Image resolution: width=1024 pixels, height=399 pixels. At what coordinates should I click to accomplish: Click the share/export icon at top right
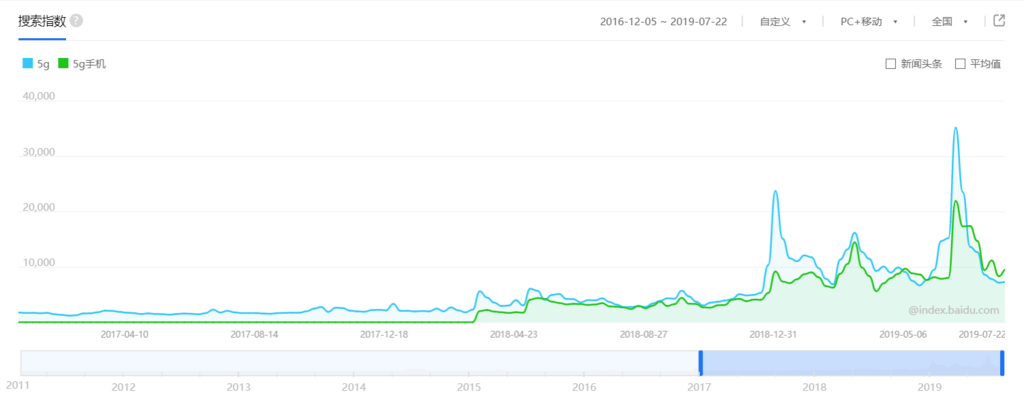999,20
